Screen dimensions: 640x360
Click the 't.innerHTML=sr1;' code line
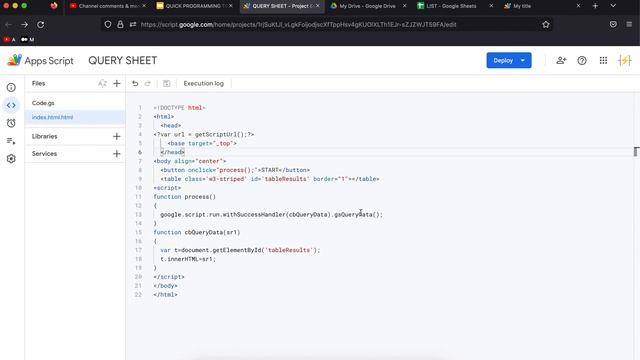188,259
